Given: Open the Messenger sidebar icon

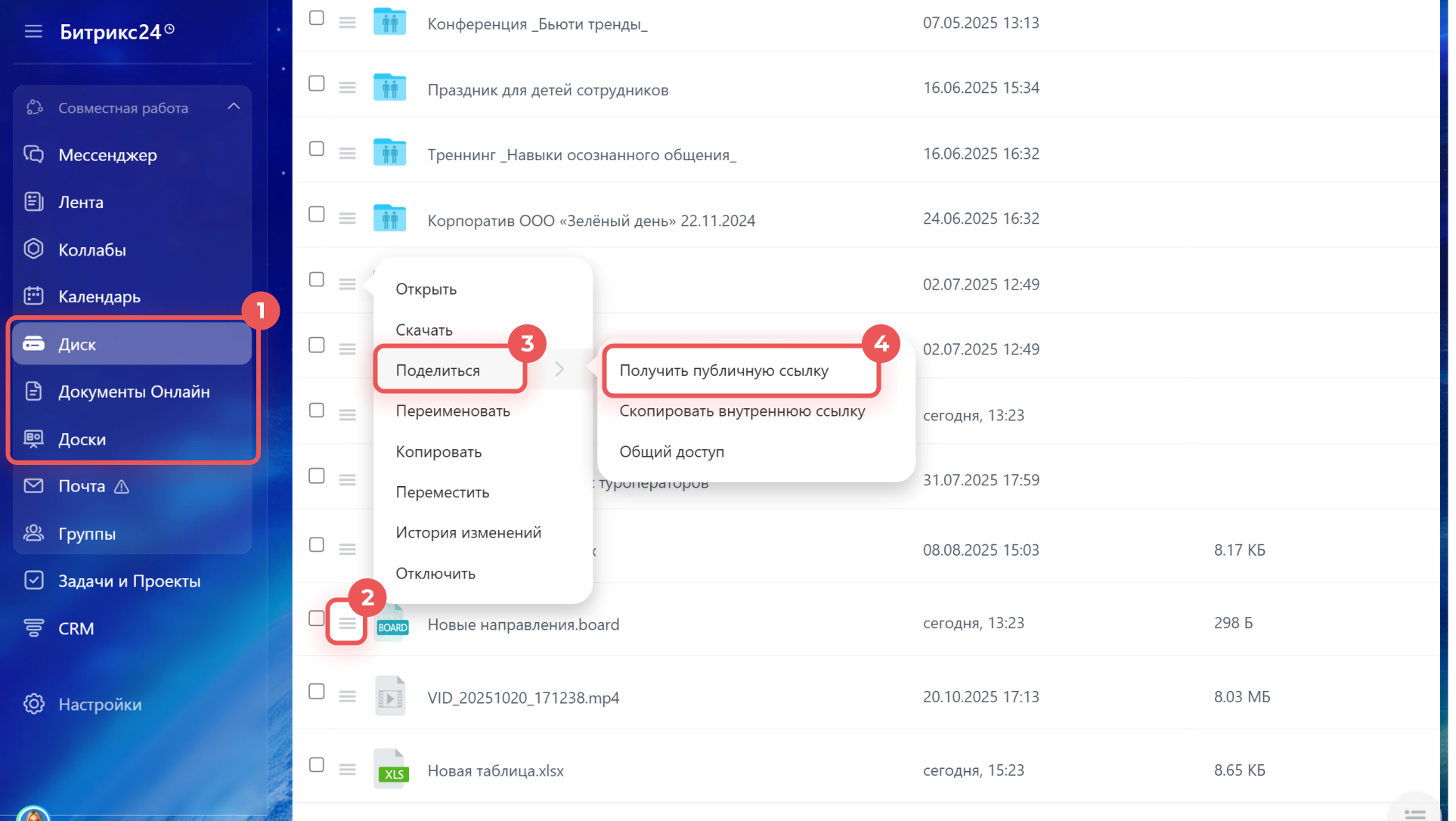Looking at the screenshot, I should (x=33, y=155).
